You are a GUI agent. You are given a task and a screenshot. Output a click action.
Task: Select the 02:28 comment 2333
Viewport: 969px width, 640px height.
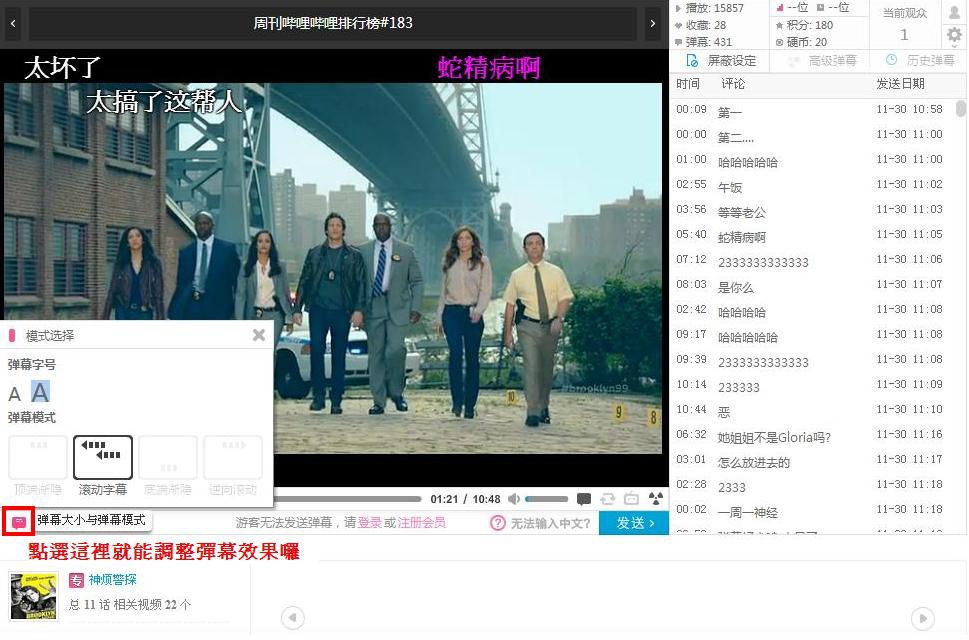pyautogui.click(x=812, y=486)
